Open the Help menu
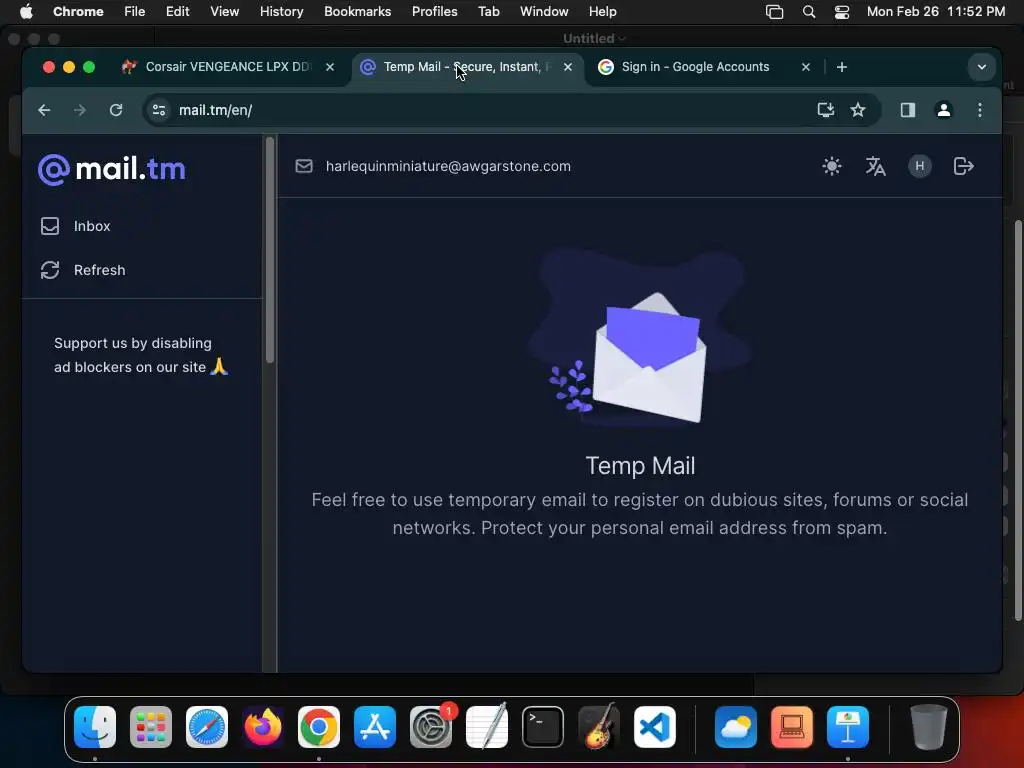Viewport: 1024px width, 768px height. (x=602, y=12)
